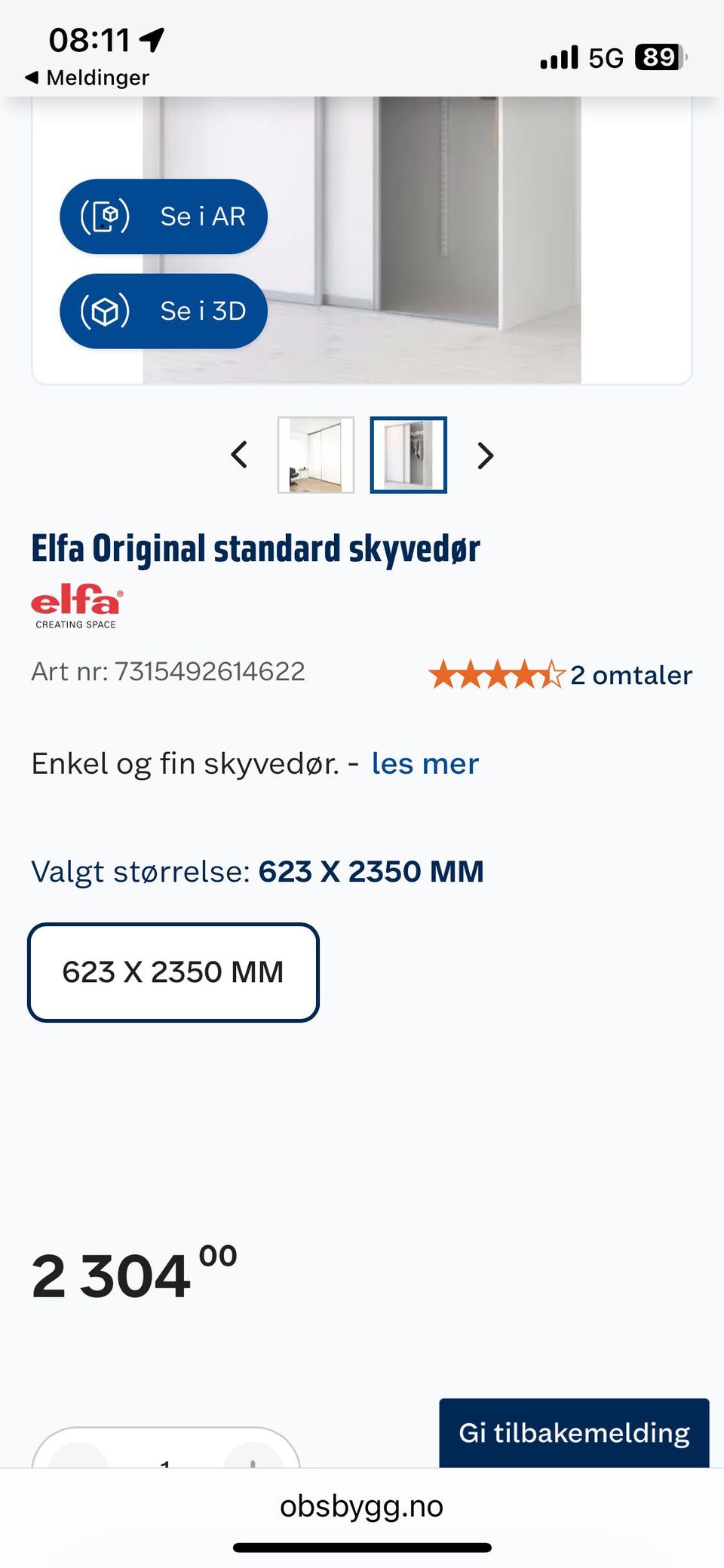Increase quantity with the plus button

click(x=253, y=1457)
